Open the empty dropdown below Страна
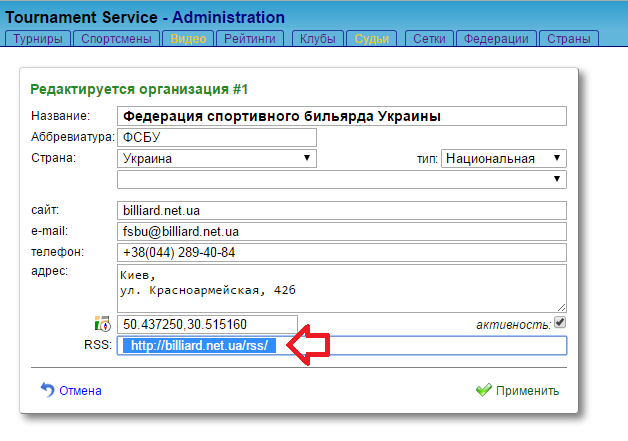The height and width of the screenshot is (441, 628). click(x=342, y=179)
